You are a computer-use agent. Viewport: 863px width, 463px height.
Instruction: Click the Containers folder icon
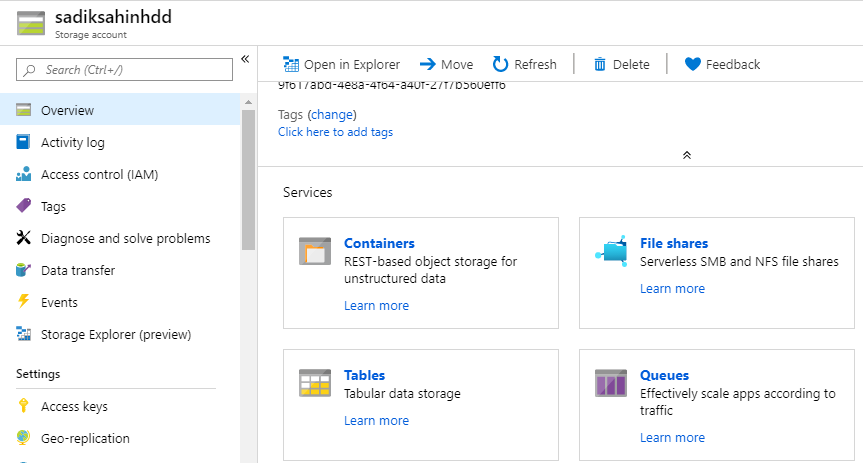(x=315, y=251)
